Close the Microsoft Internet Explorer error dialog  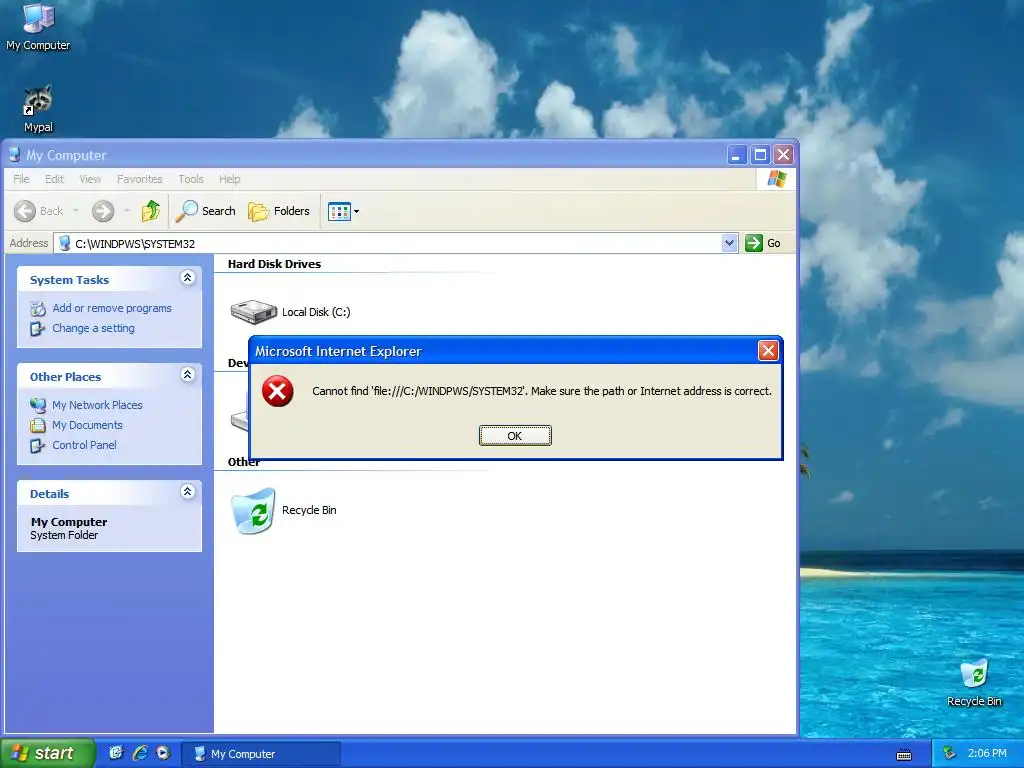[768, 351]
